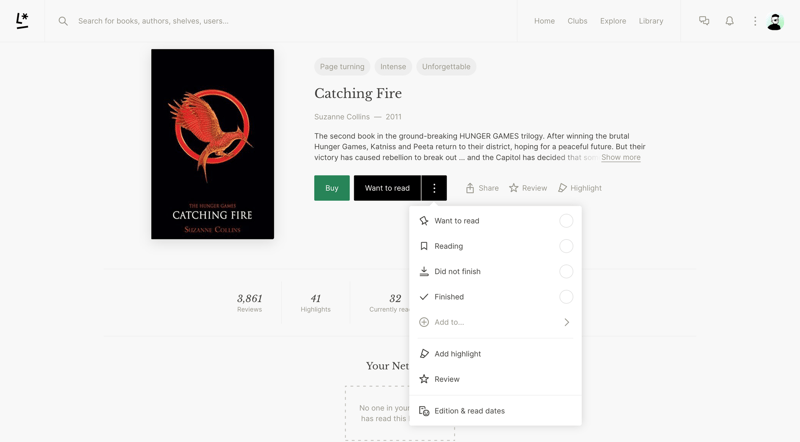
Task: Expand the Add to... submenu arrow
Action: point(566,322)
